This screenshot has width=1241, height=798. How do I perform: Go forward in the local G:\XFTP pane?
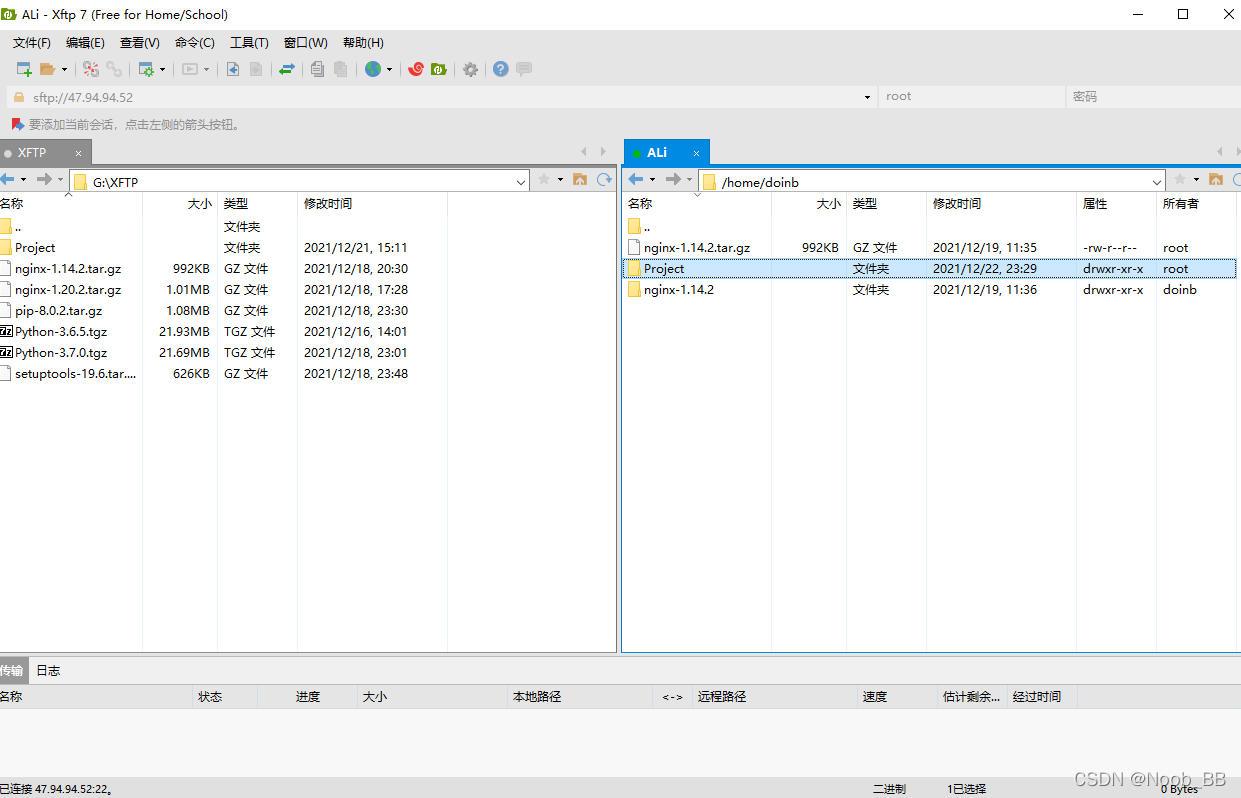(x=44, y=180)
